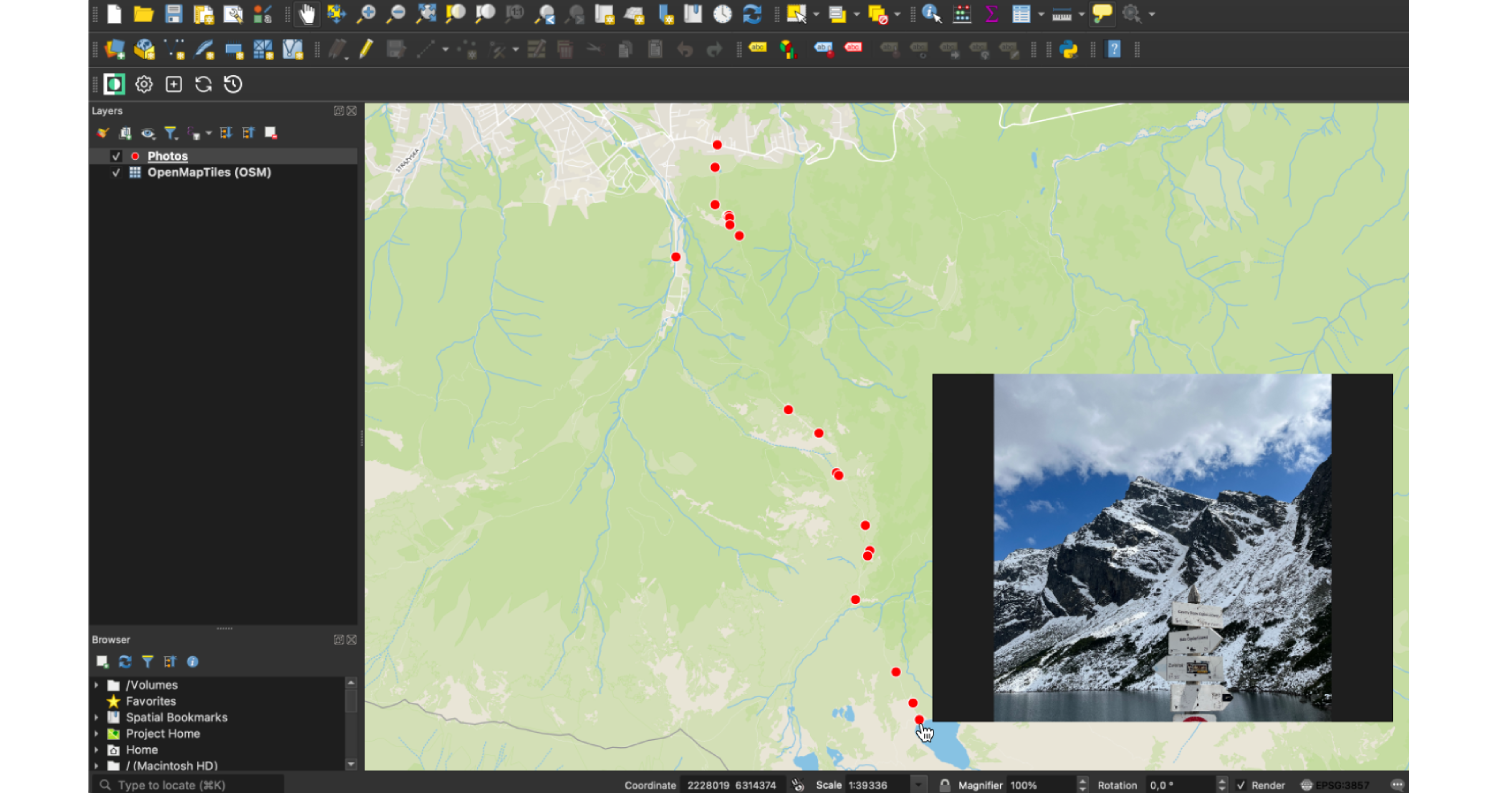Image resolution: width=1500 pixels, height=793 pixels.
Task: Hide the Photos layer
Action: [116, 156]
